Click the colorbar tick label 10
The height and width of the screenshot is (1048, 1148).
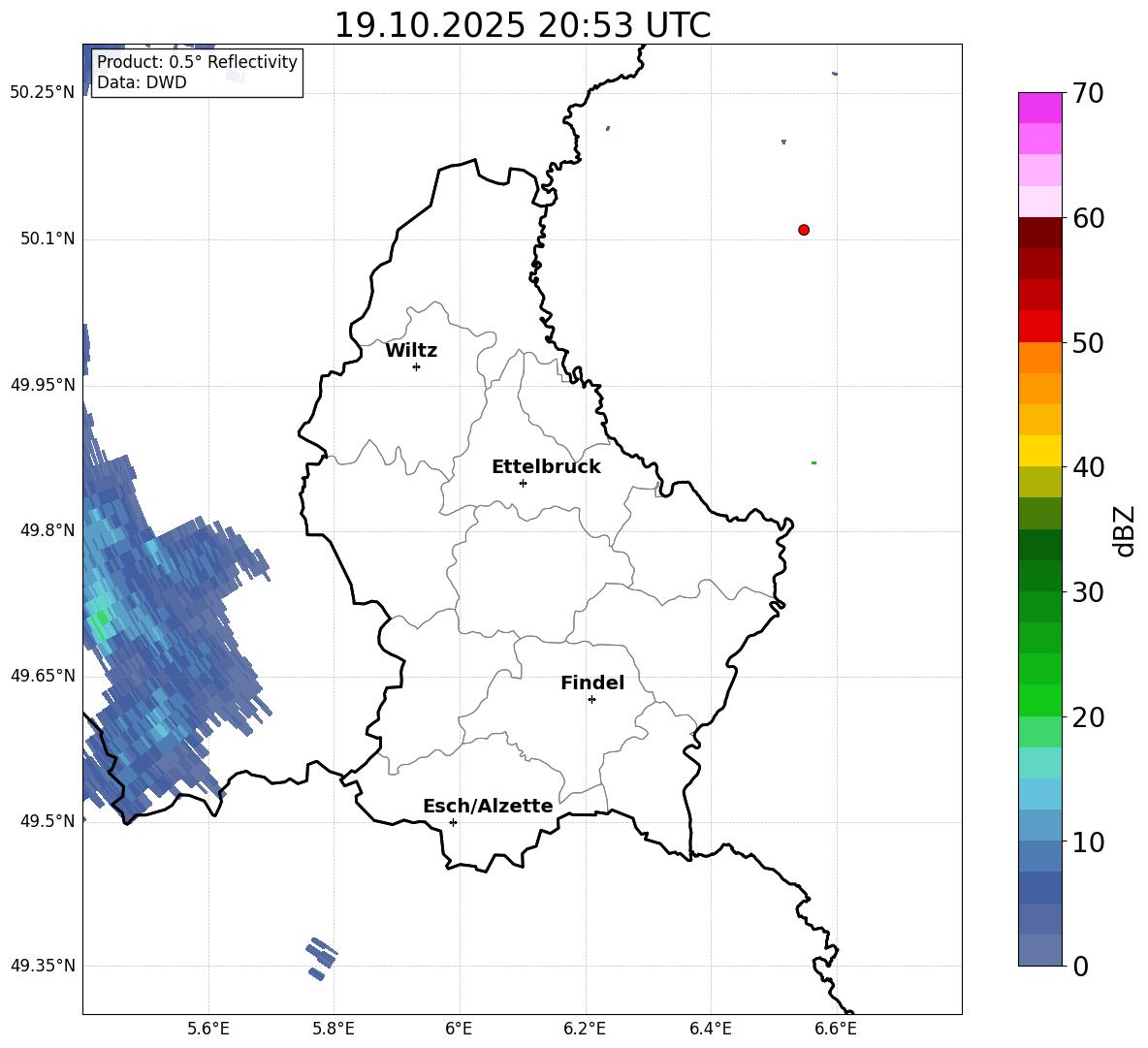point(1088,842)
